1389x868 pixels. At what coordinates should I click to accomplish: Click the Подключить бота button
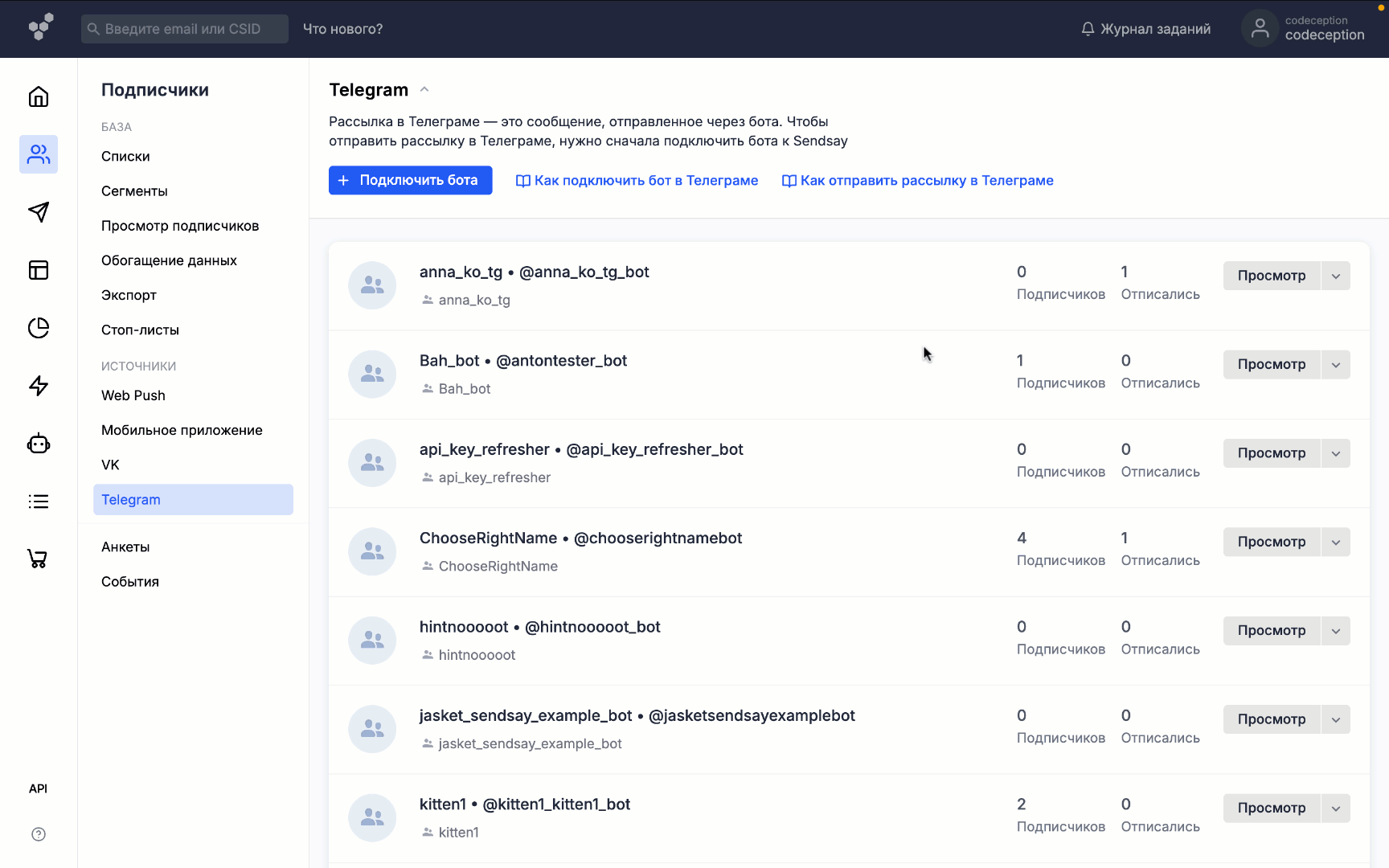(x=410, y=181)
